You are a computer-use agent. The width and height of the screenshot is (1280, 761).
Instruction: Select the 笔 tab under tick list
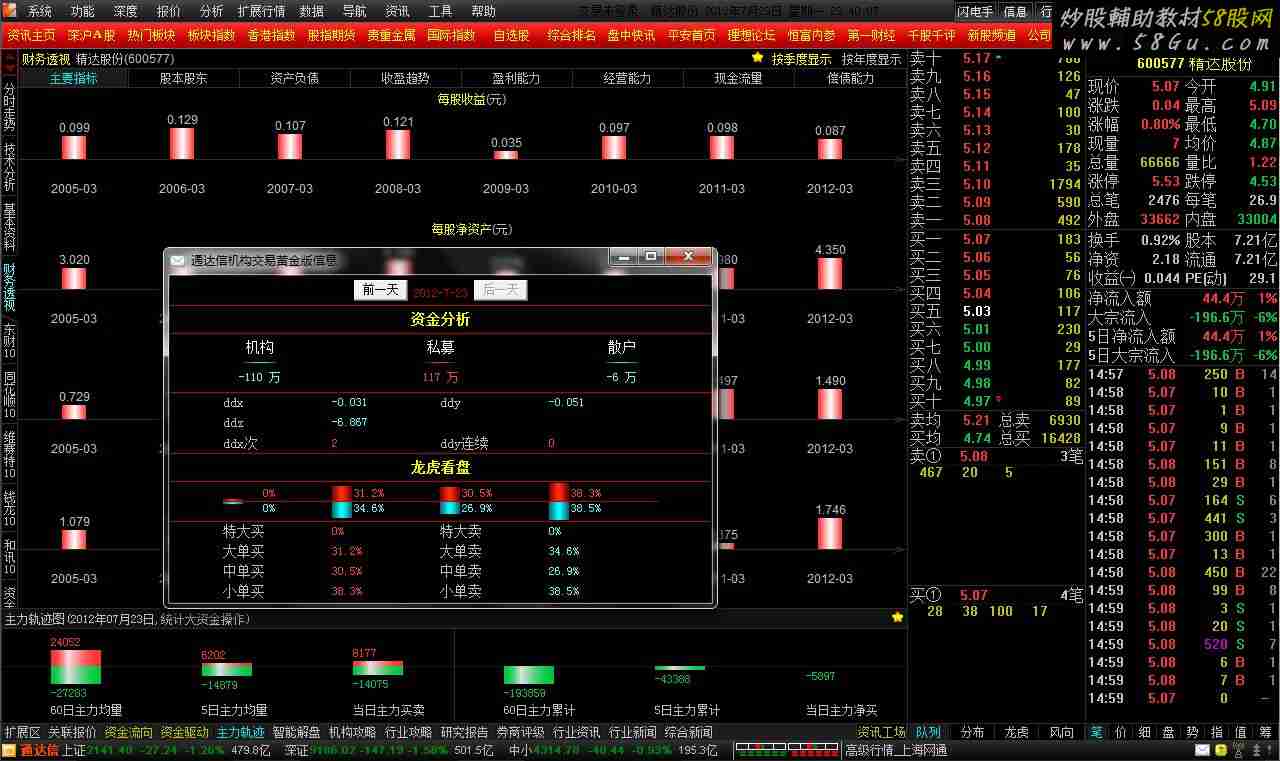1095,732
